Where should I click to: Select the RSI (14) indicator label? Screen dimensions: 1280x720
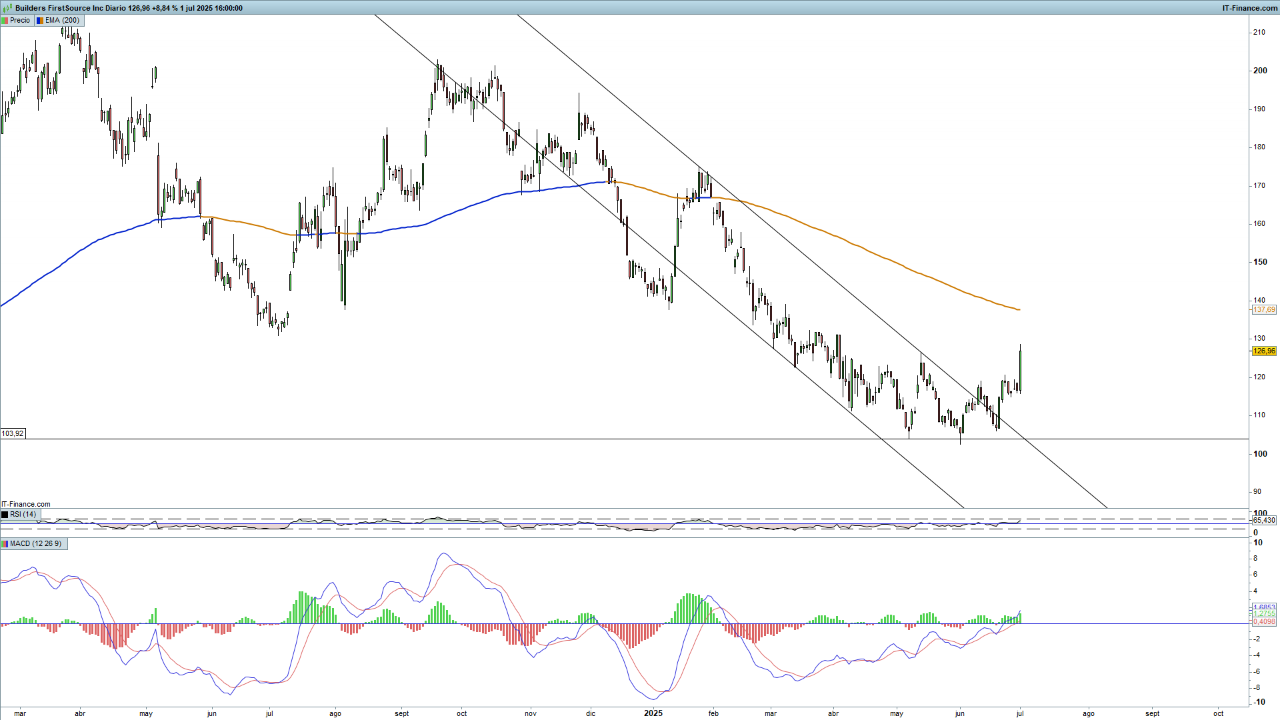pos(23,514)
